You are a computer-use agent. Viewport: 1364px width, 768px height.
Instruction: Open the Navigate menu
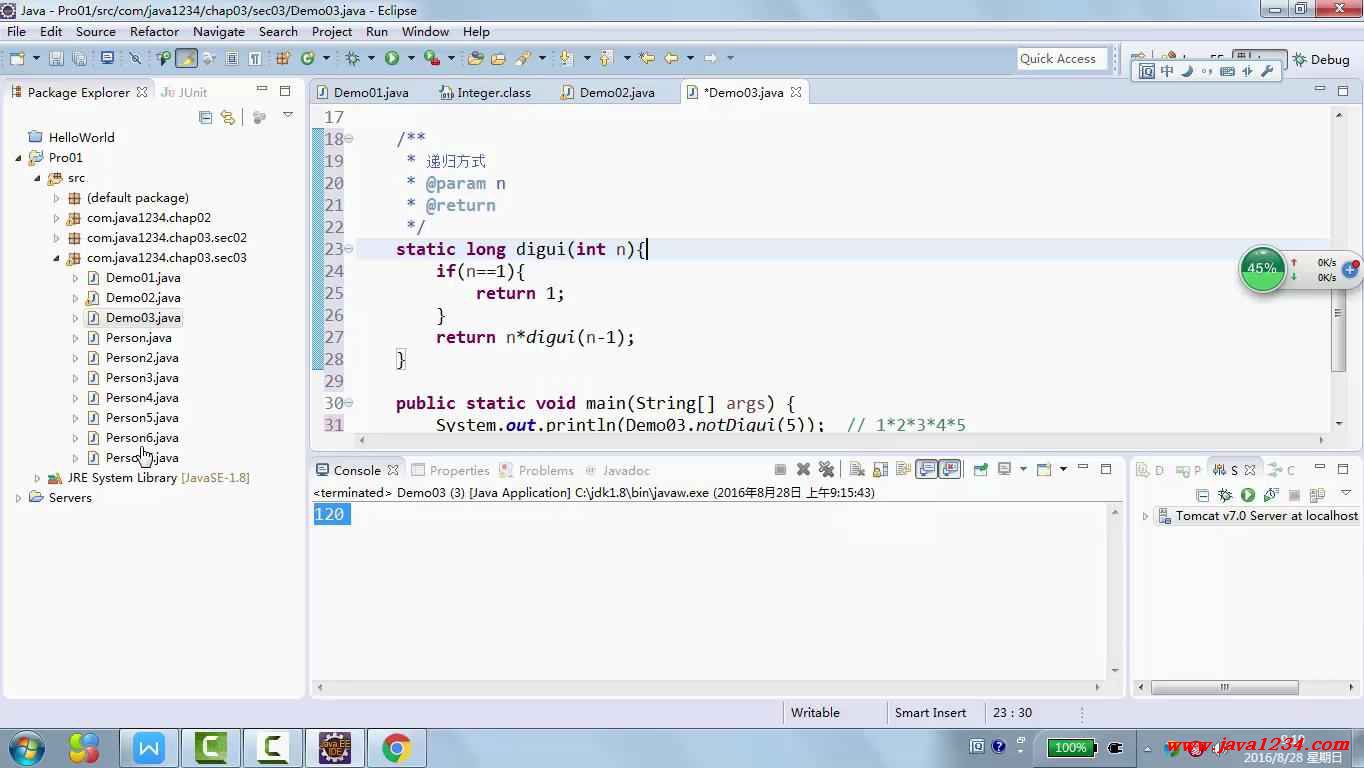218,31
